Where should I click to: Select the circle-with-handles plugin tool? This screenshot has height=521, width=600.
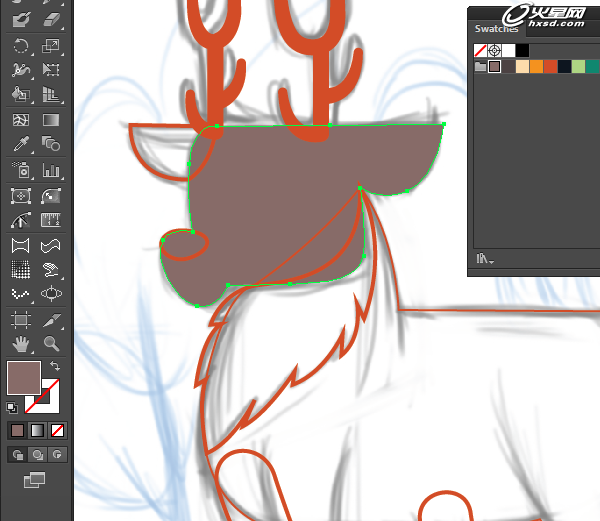click(51, 294)
